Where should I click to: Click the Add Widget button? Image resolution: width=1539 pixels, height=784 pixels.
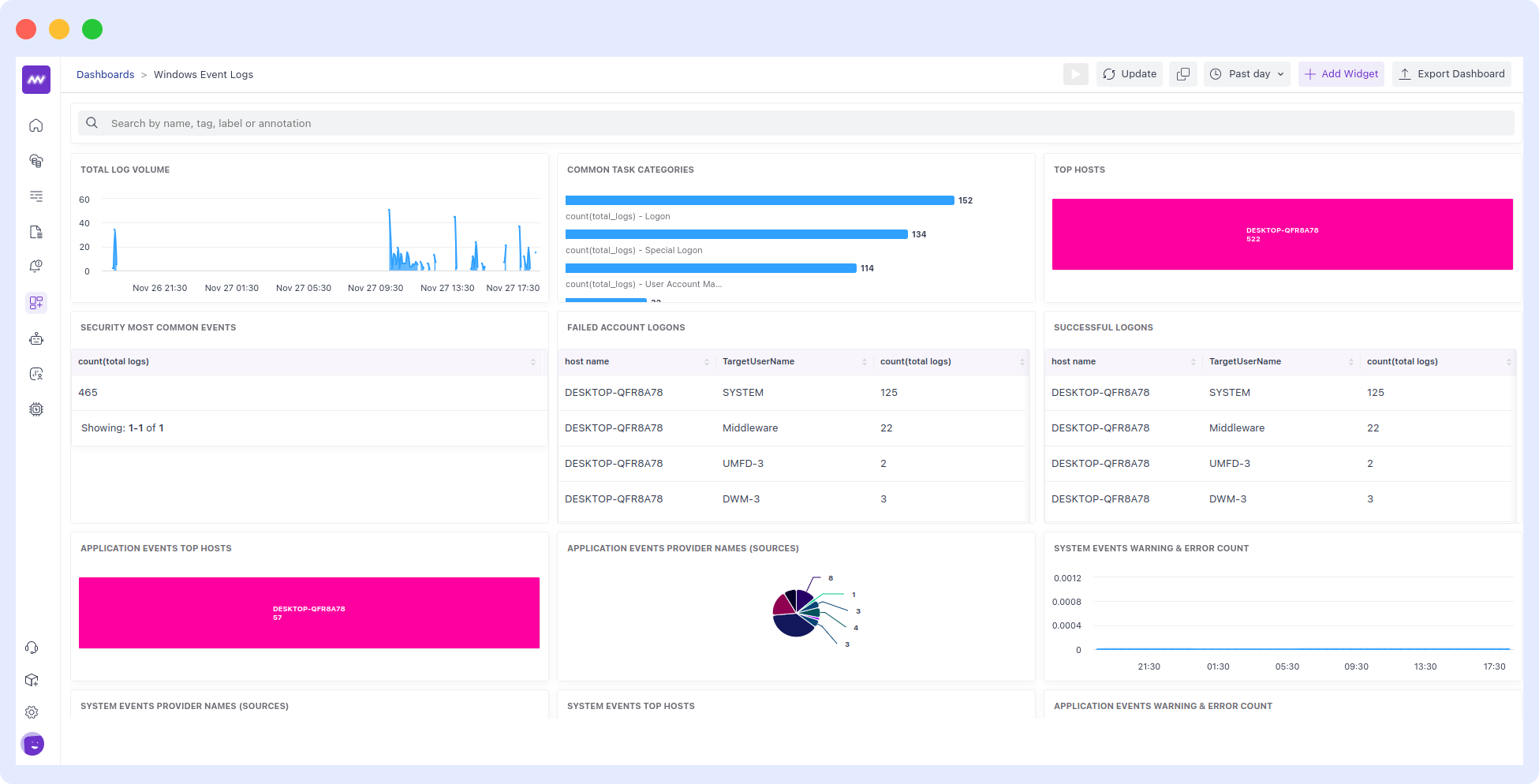click(1341, 74)
